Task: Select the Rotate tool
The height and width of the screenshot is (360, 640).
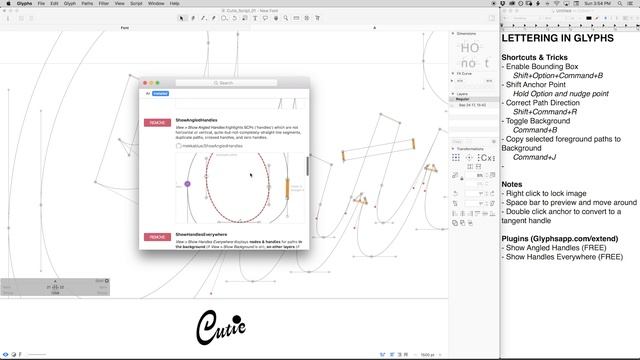Action: [x=234, y=18]
